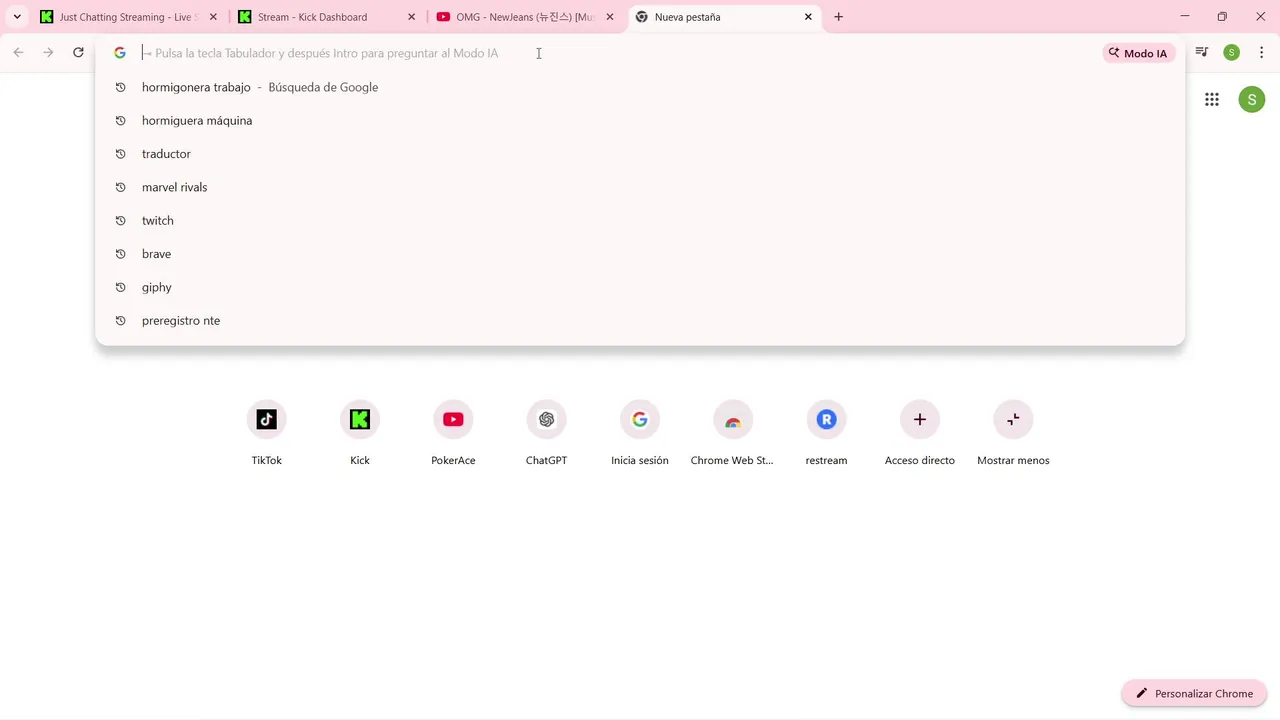Open the TikTok shortcut
1280x720 pixels.
266,420
